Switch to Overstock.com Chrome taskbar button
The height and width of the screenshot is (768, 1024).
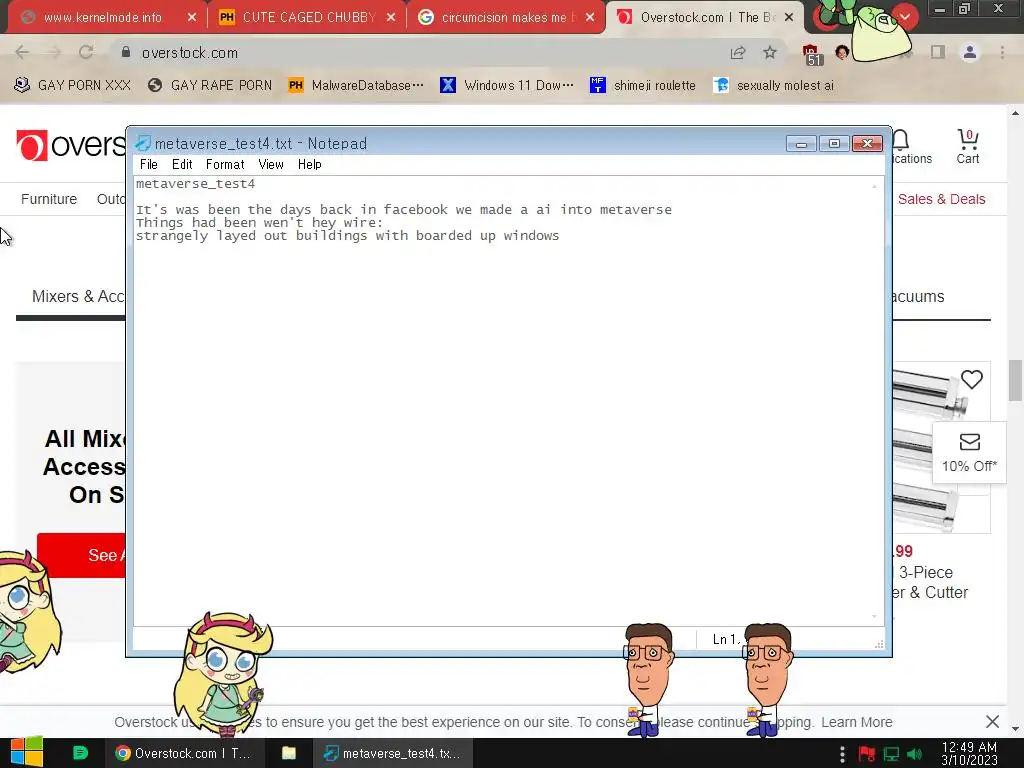click(x=184, y=753)
